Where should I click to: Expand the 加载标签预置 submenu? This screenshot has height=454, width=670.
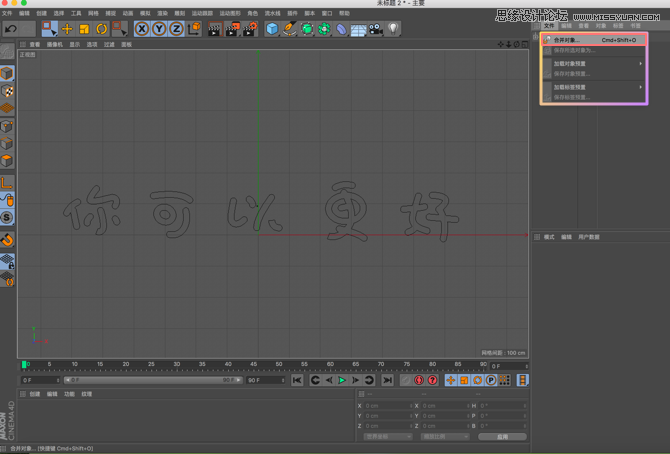point(594,87)
